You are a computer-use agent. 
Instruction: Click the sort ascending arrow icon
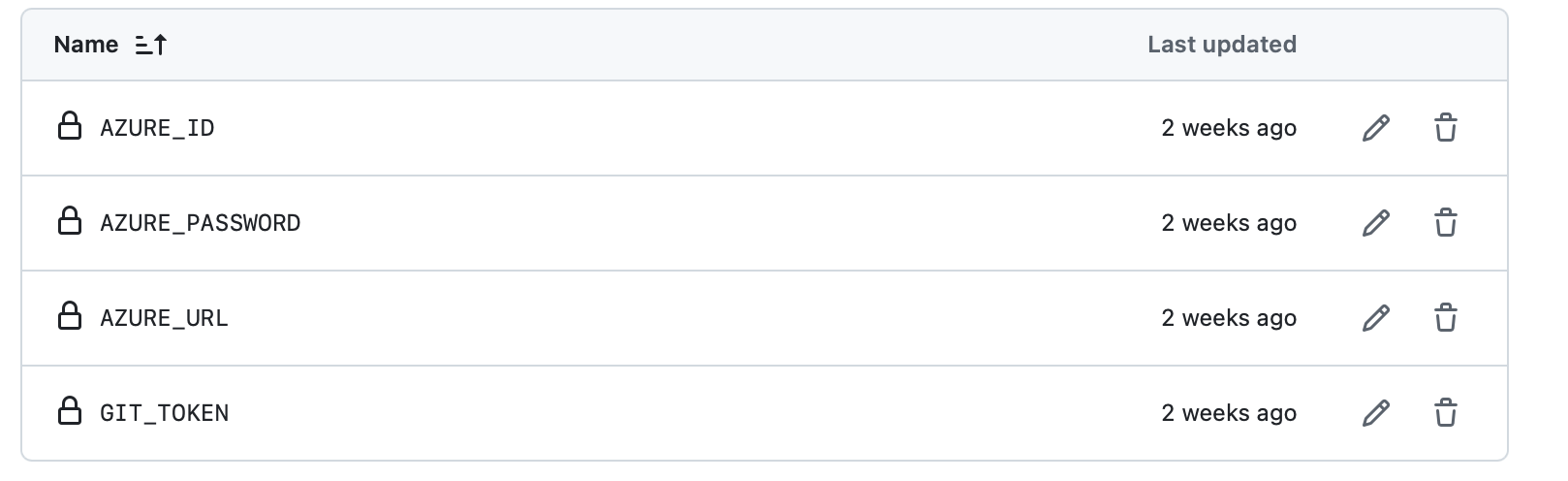(151, 45)
